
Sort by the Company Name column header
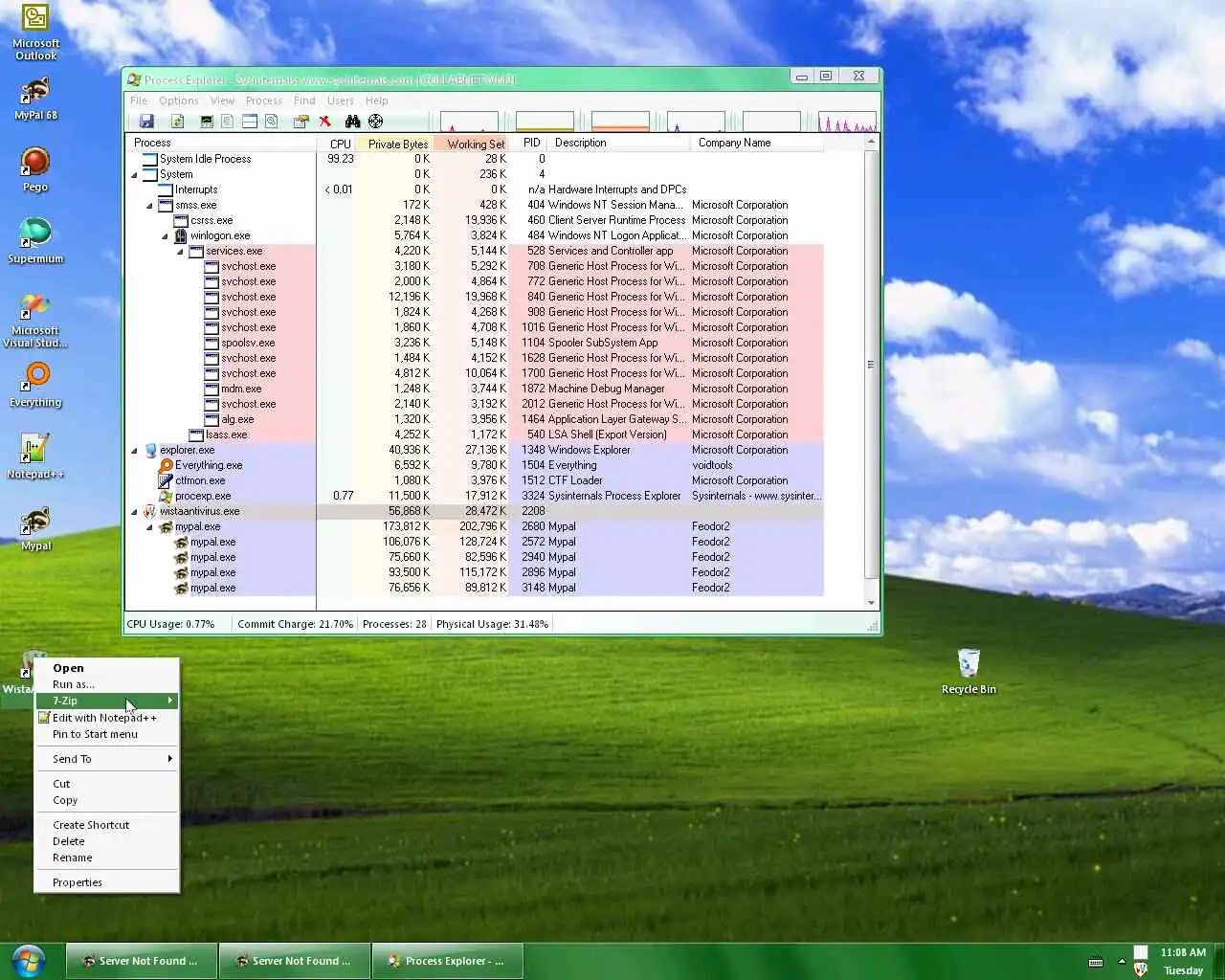pyautogui.click(x=756, y=143)
